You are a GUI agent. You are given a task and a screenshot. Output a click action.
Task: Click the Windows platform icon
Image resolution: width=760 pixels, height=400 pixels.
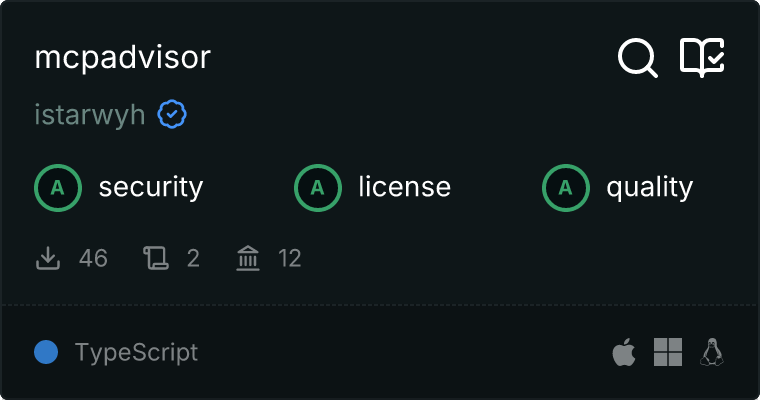pyautogui.click(x=668, y=352)
